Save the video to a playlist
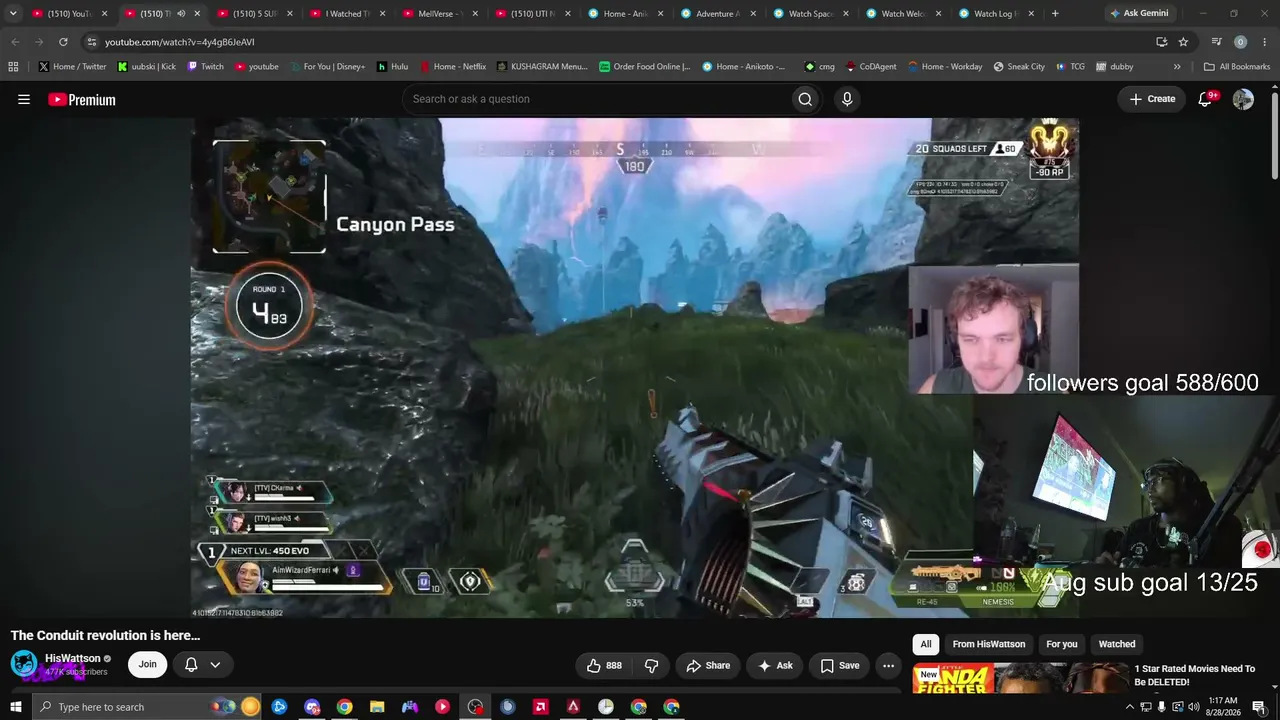Image resolution: width=1280 pixels, height=720 pixels. coord(840,665)
